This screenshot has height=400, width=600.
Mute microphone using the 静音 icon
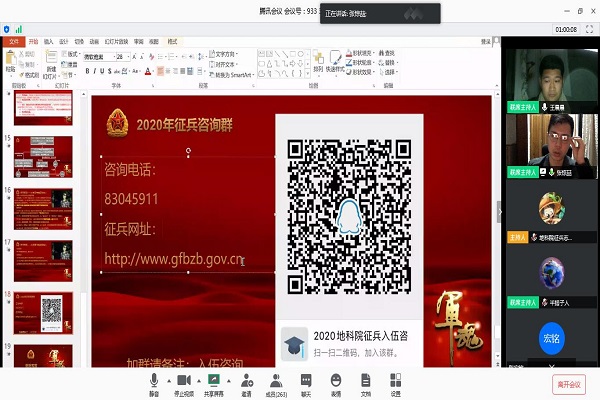(154, 381)
